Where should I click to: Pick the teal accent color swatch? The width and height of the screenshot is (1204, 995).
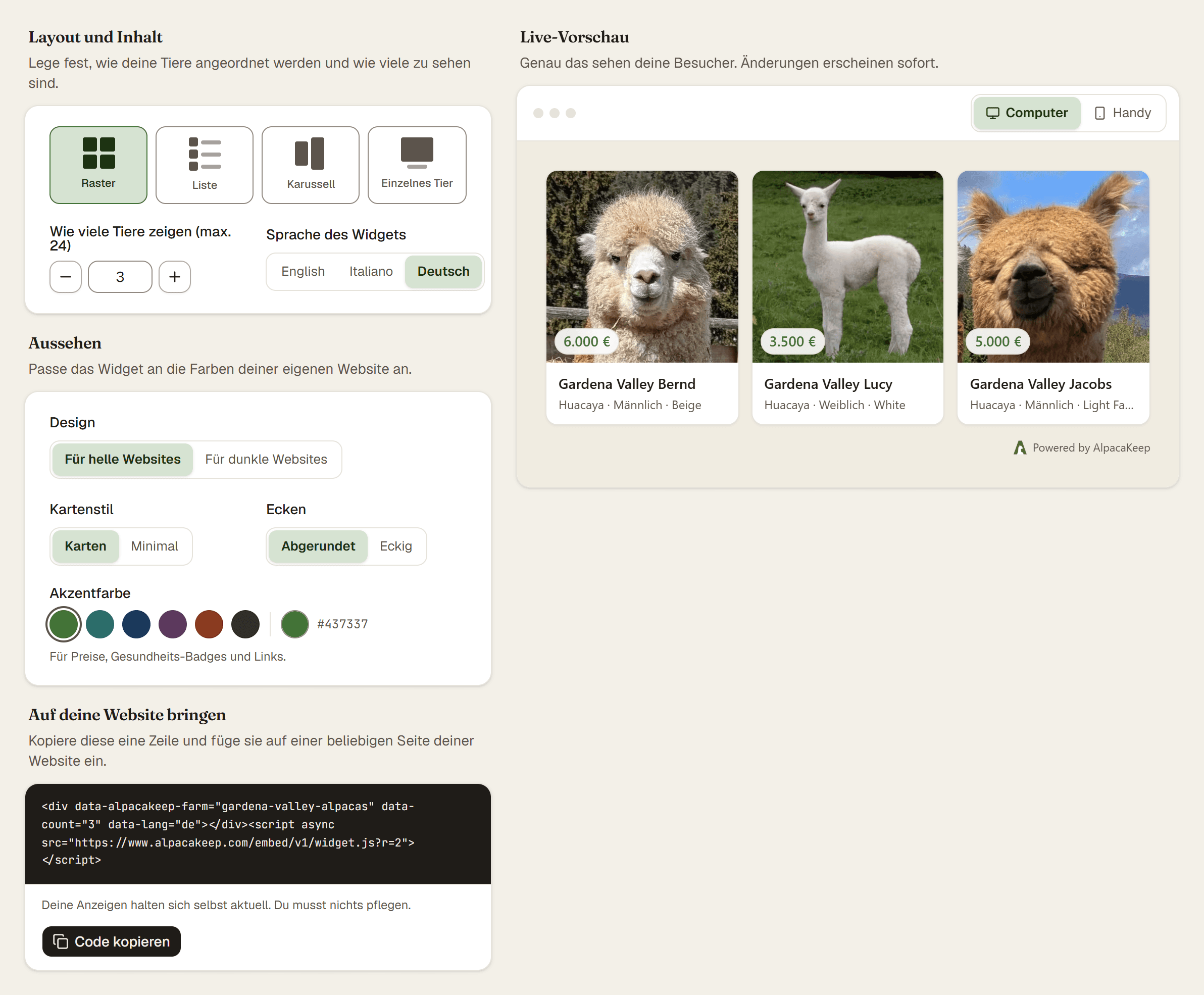point(99,624)
